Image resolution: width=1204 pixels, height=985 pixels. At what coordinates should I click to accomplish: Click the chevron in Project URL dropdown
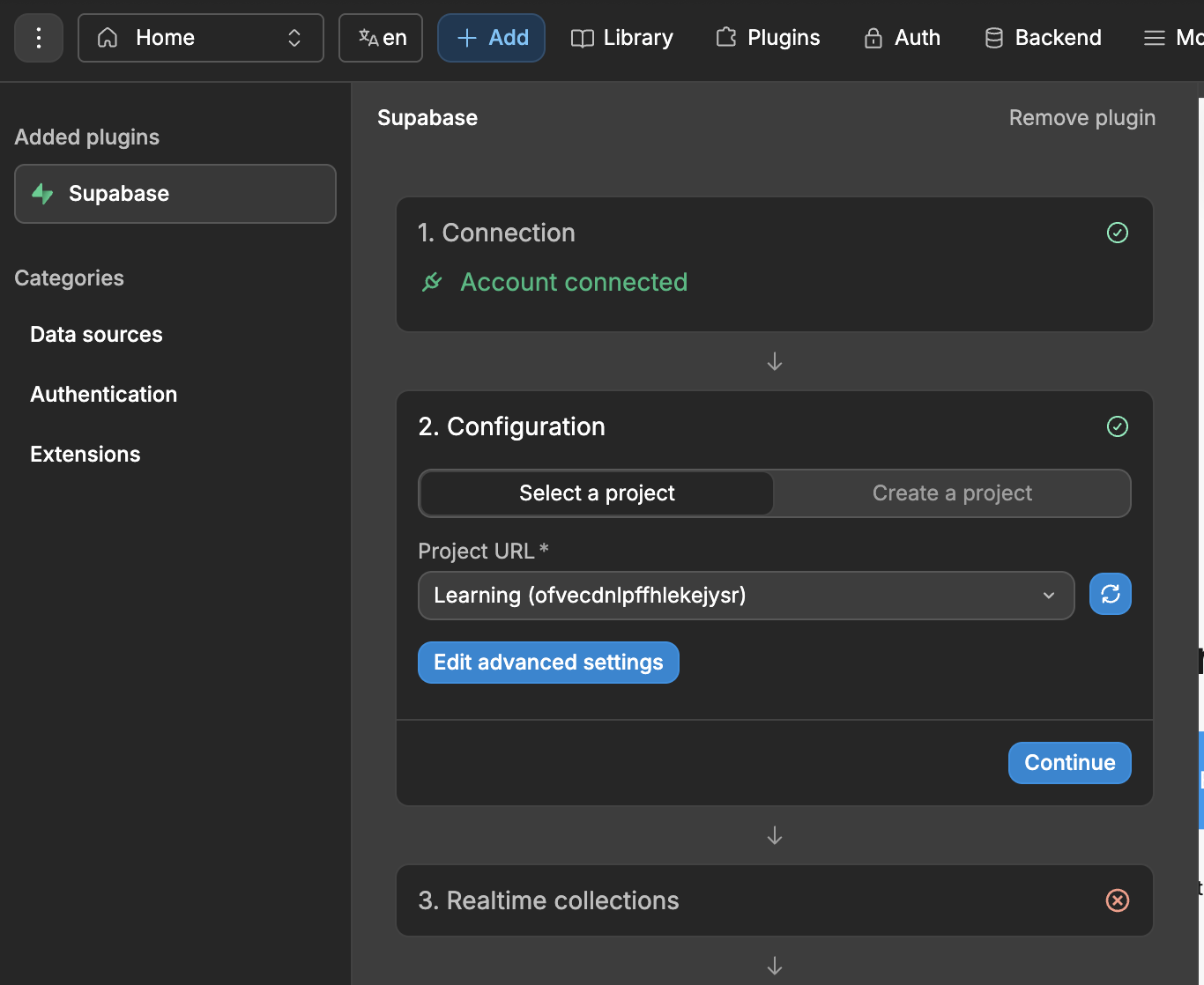pos(1049,596)
